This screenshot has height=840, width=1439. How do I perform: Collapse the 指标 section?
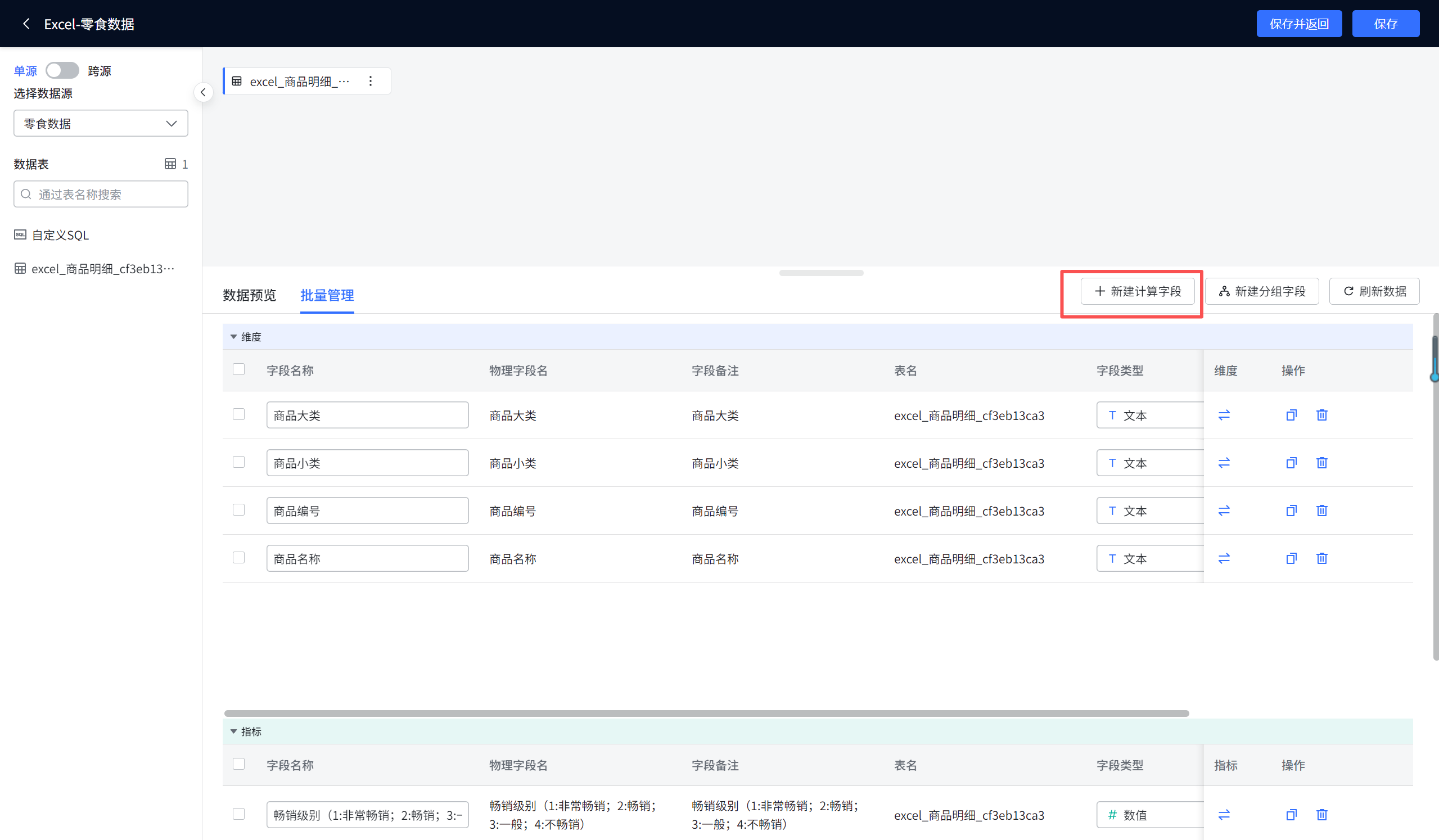click(233, 731)
